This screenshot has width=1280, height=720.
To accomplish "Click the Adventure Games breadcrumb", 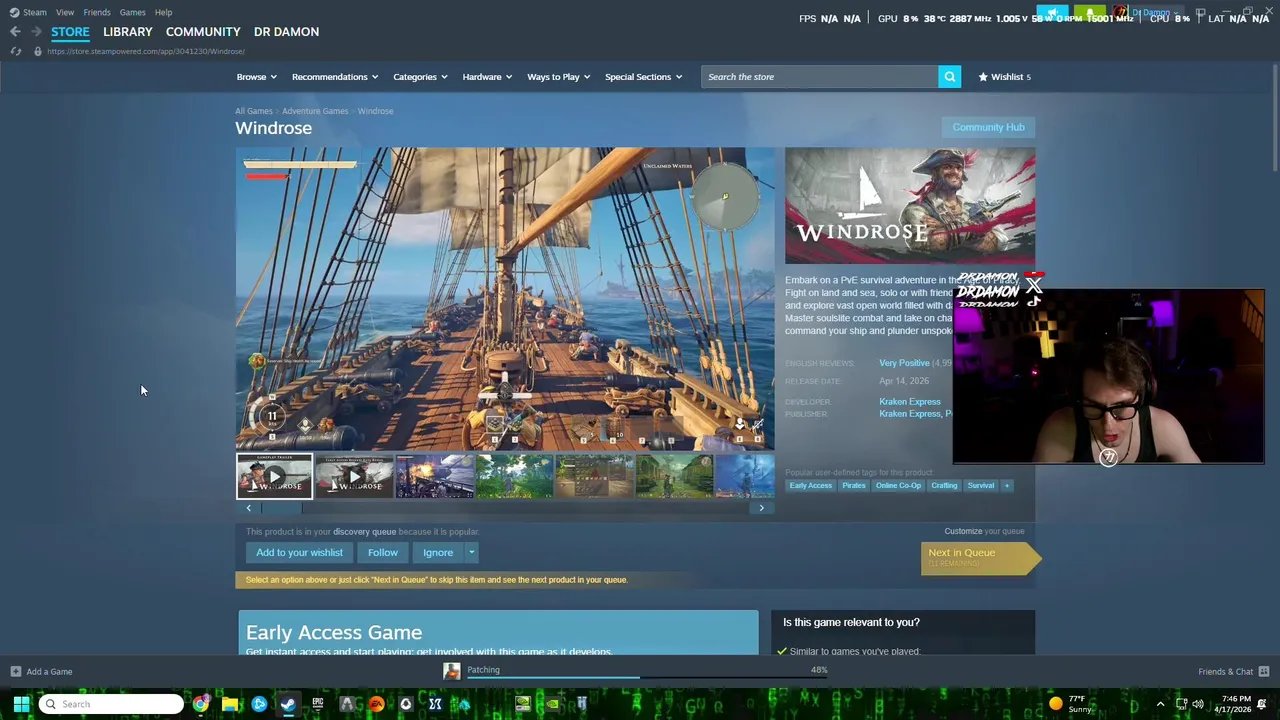I will pos(315,111).
